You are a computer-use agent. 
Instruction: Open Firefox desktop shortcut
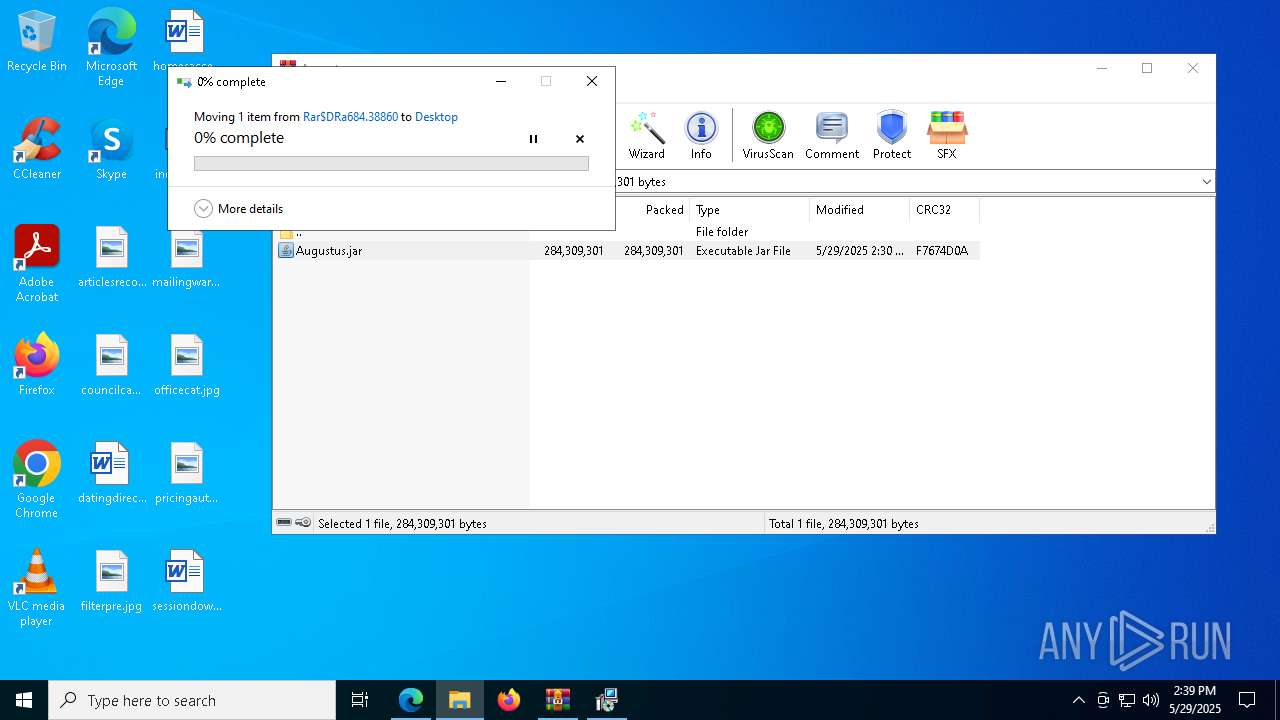click(x=37, y=365)
